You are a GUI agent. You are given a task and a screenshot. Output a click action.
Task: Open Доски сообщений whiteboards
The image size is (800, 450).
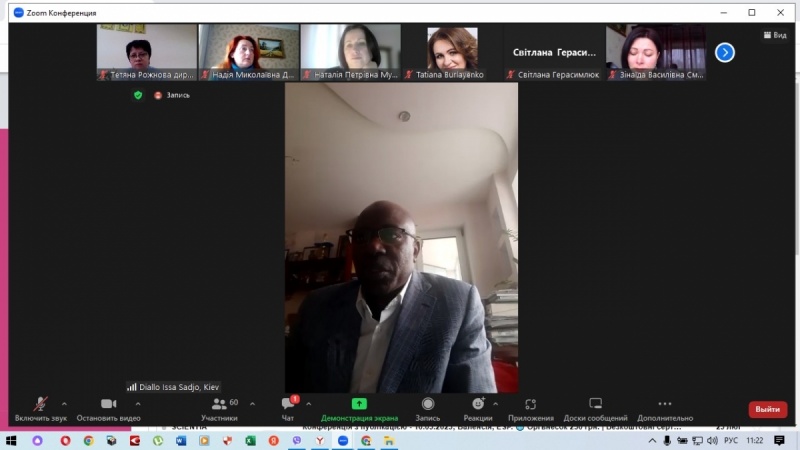pyautogui.click(x=595, y=409)
